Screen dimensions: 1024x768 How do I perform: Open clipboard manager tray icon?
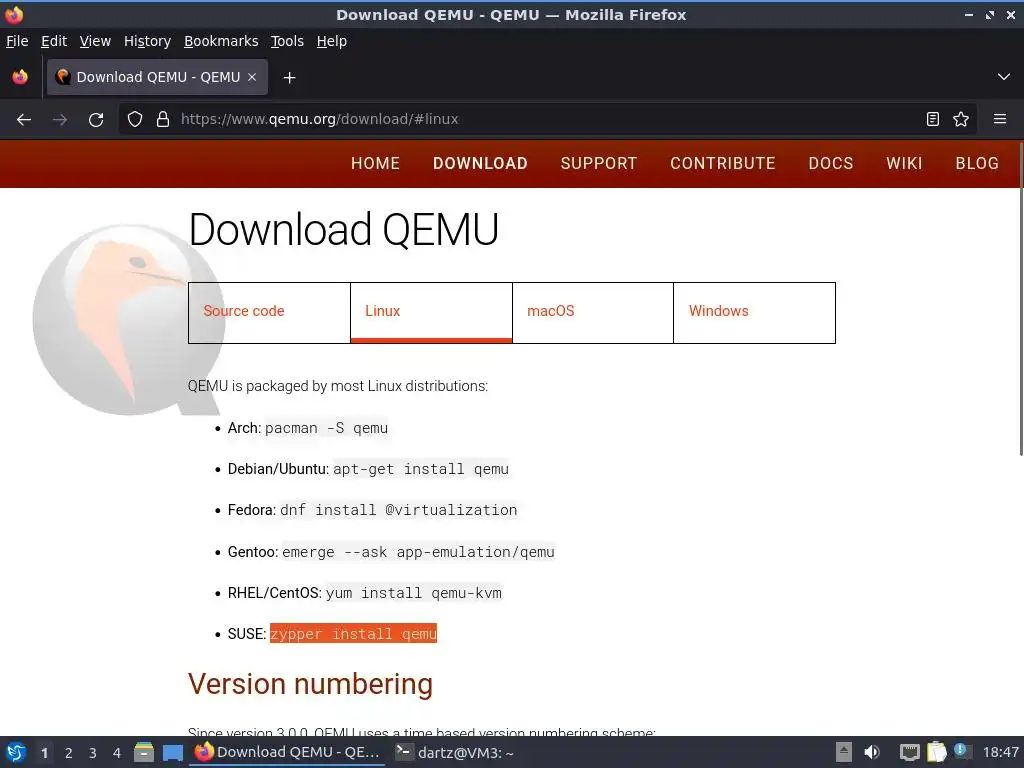(936, 752)
